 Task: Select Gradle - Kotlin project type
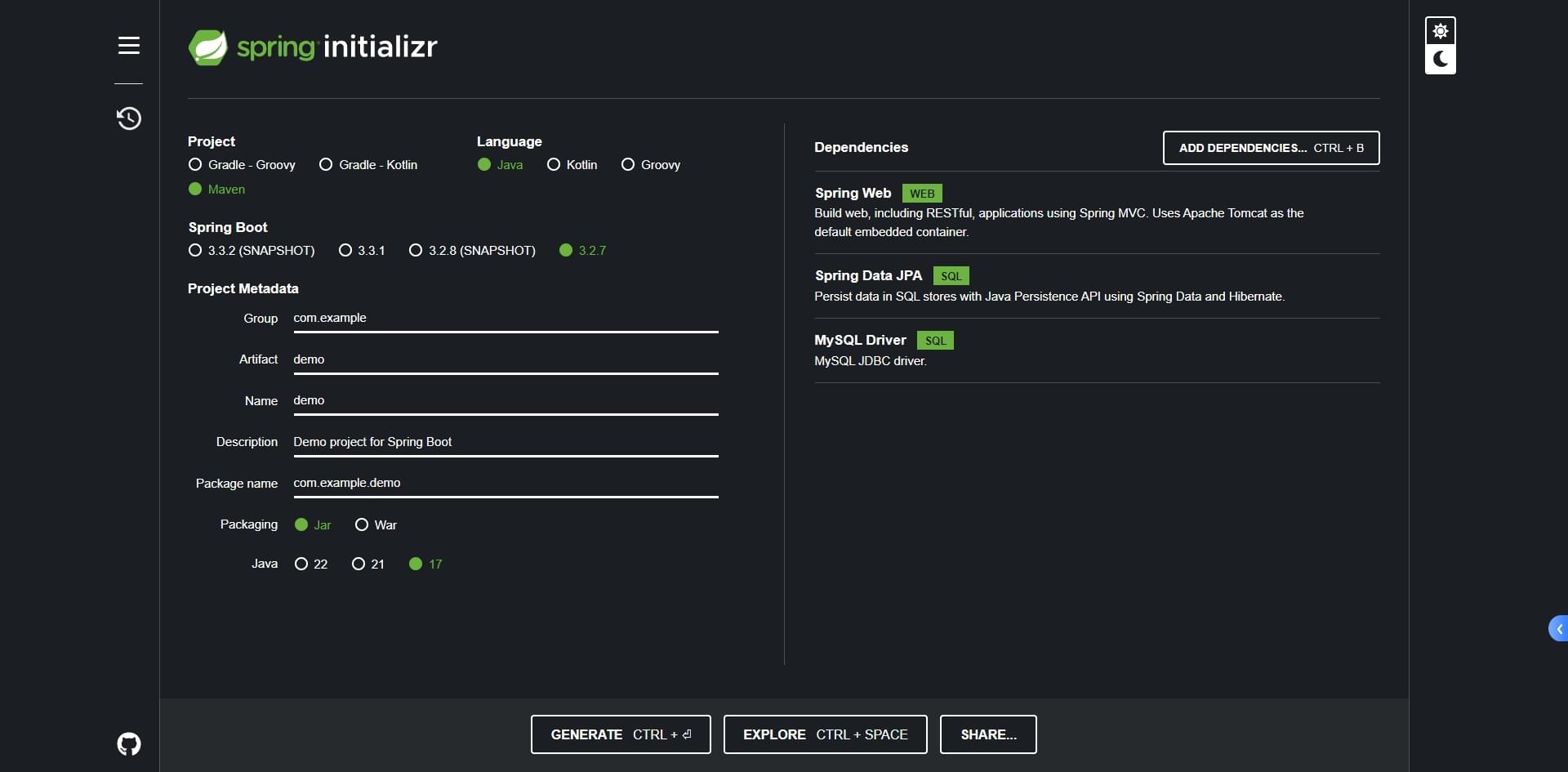pos(326,165)
